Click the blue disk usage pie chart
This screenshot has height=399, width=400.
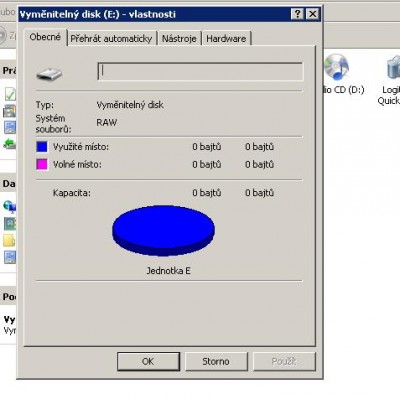point(163,231)
